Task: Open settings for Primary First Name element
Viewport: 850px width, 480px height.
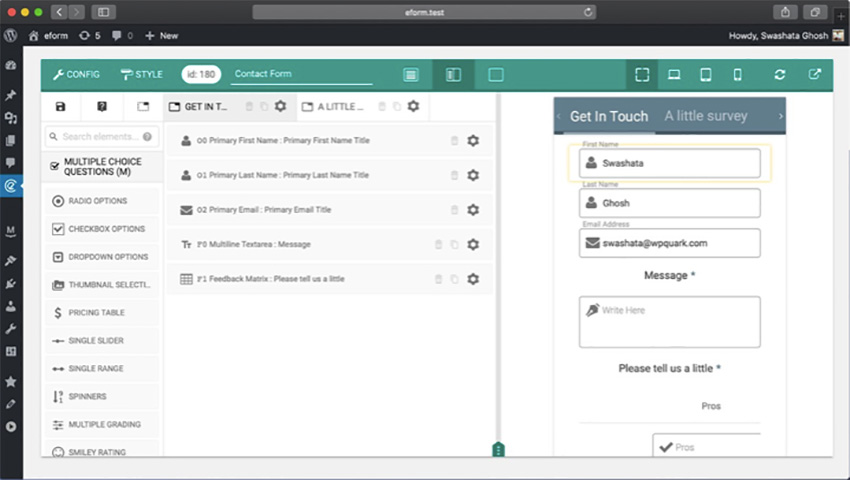Action: coord(473,140)
